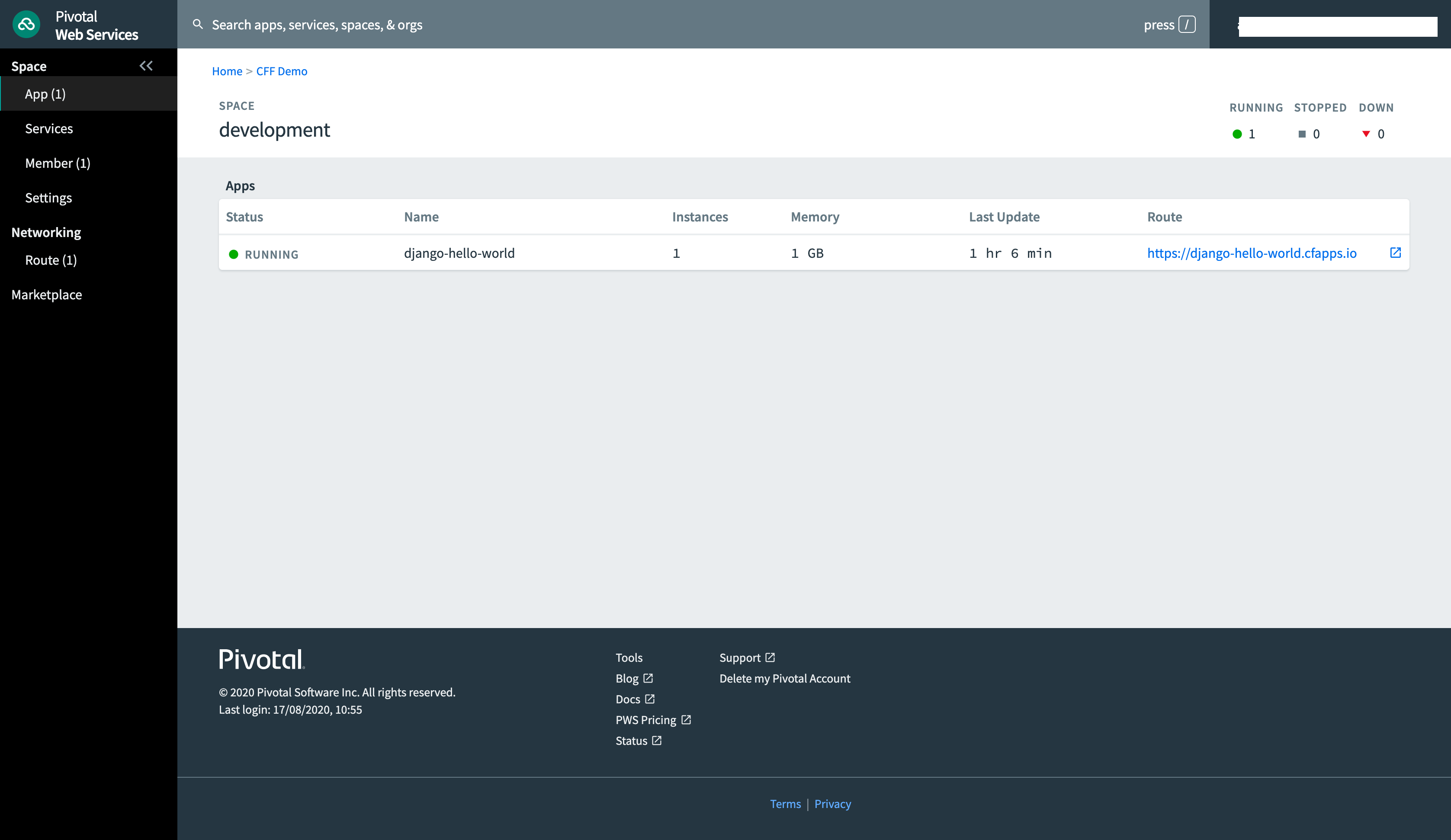Select Member (1) in sidebar
This screenshot has width=1451, height=840.
58,163
